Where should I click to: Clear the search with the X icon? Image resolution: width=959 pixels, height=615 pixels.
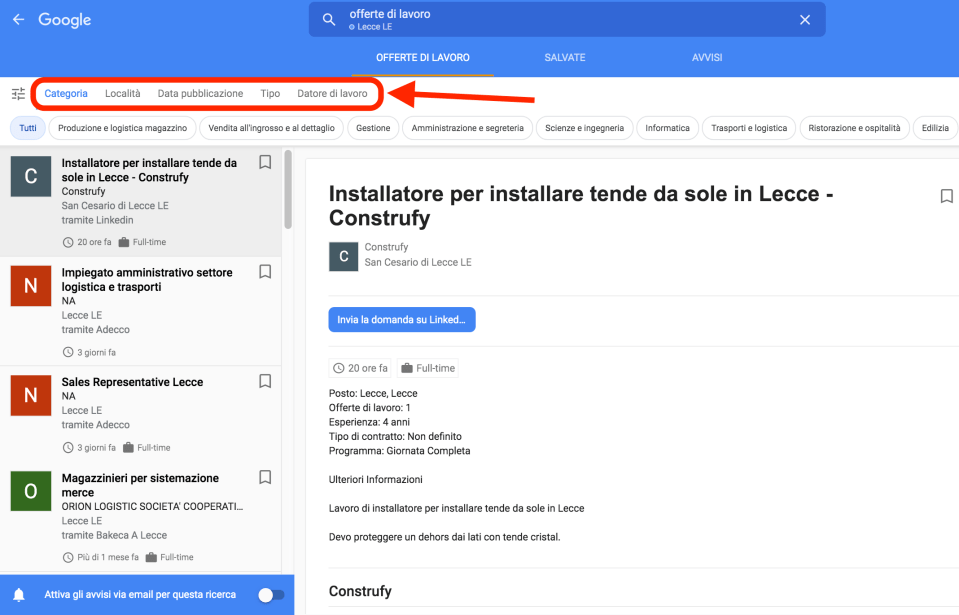(804, 20)
